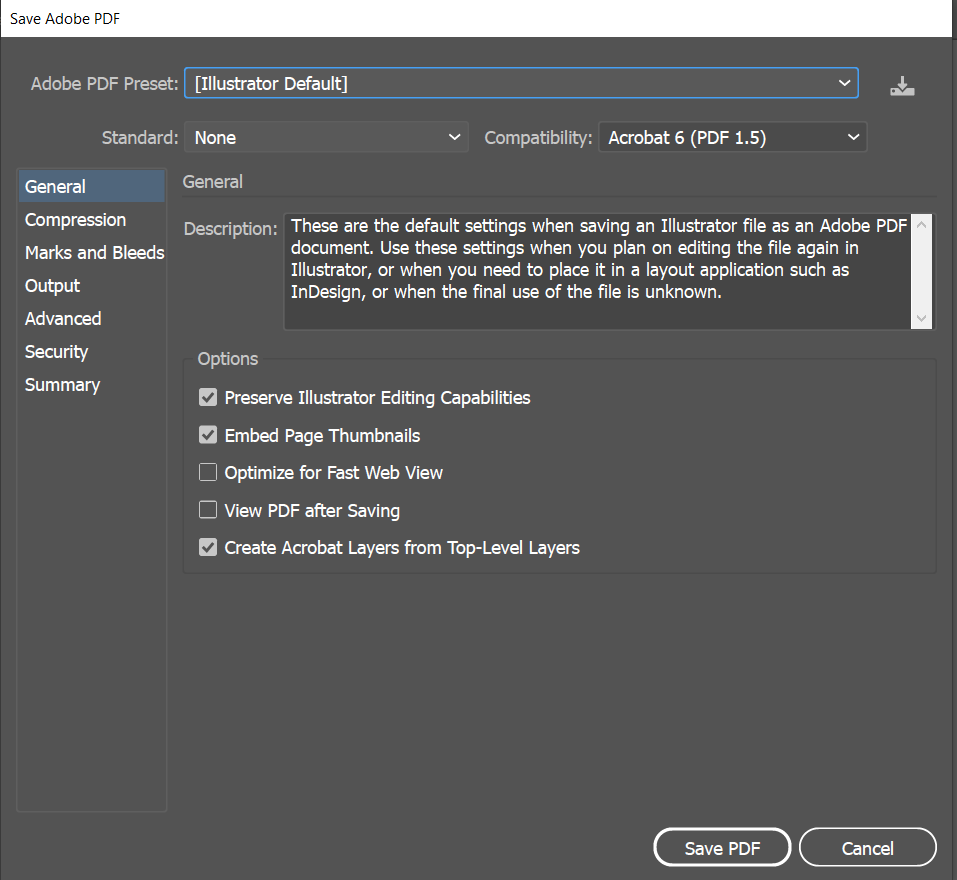
Task: Toggle Embed Page Thumbnails checkbox
Action: (208, 435)
